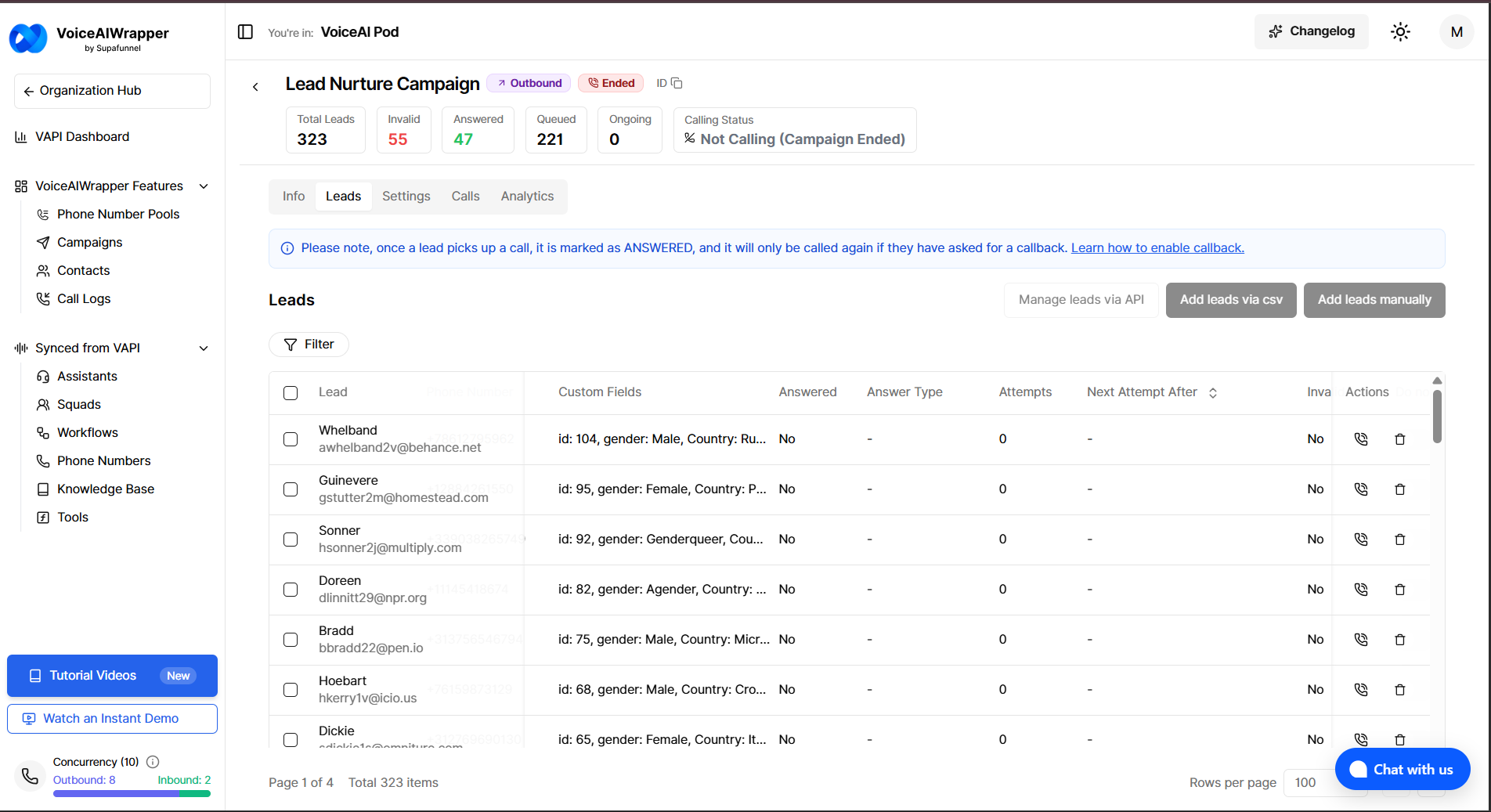1491x812 pixels.
Task: Call the lead Doreen via phone icon
Action: tap(1361, 590)
